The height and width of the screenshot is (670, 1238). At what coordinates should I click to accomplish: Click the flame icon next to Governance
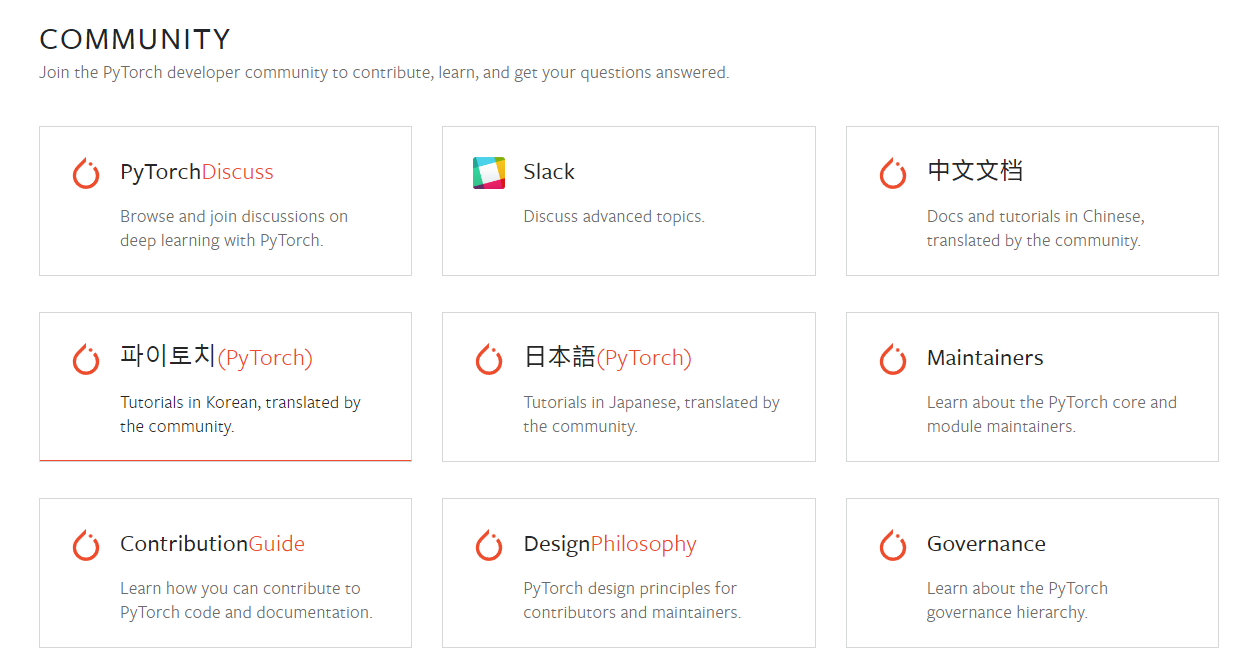coord(893,545)
